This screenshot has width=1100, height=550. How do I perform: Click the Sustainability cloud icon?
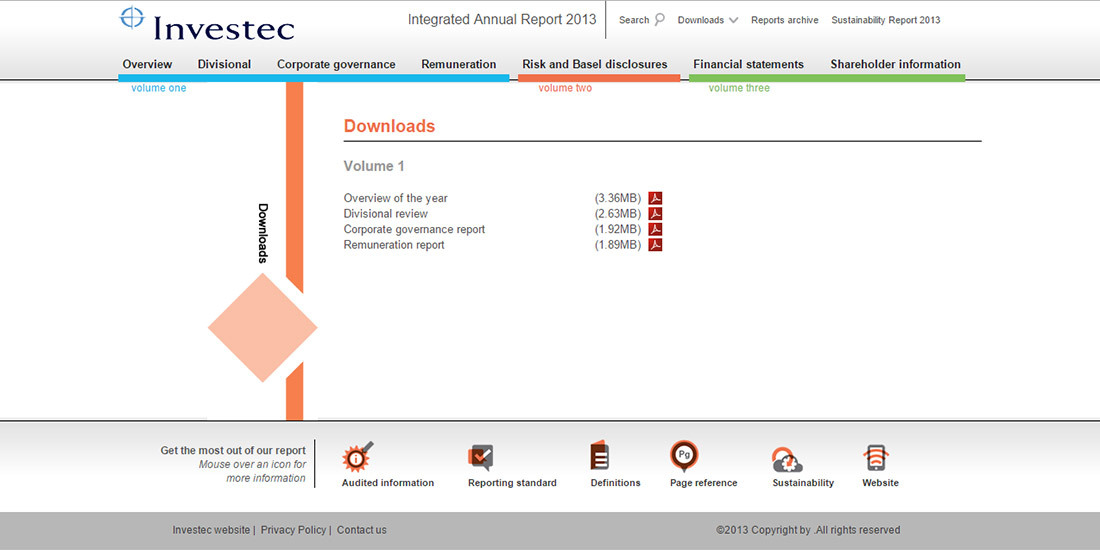(x=787, y=460)
